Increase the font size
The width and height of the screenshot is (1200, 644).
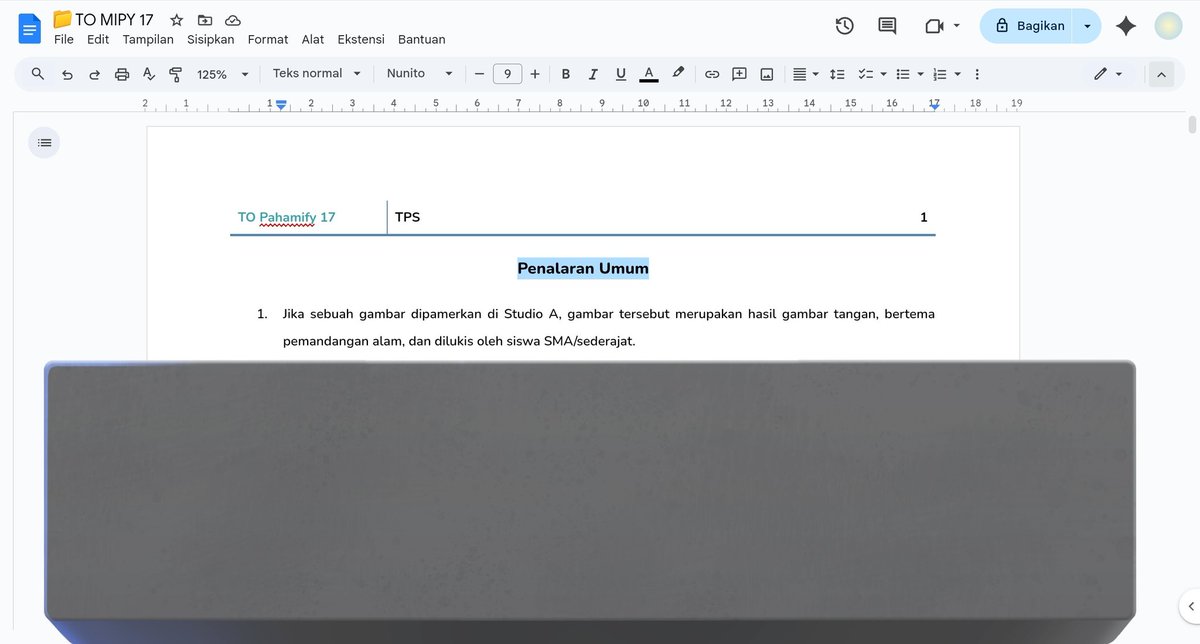535,74
